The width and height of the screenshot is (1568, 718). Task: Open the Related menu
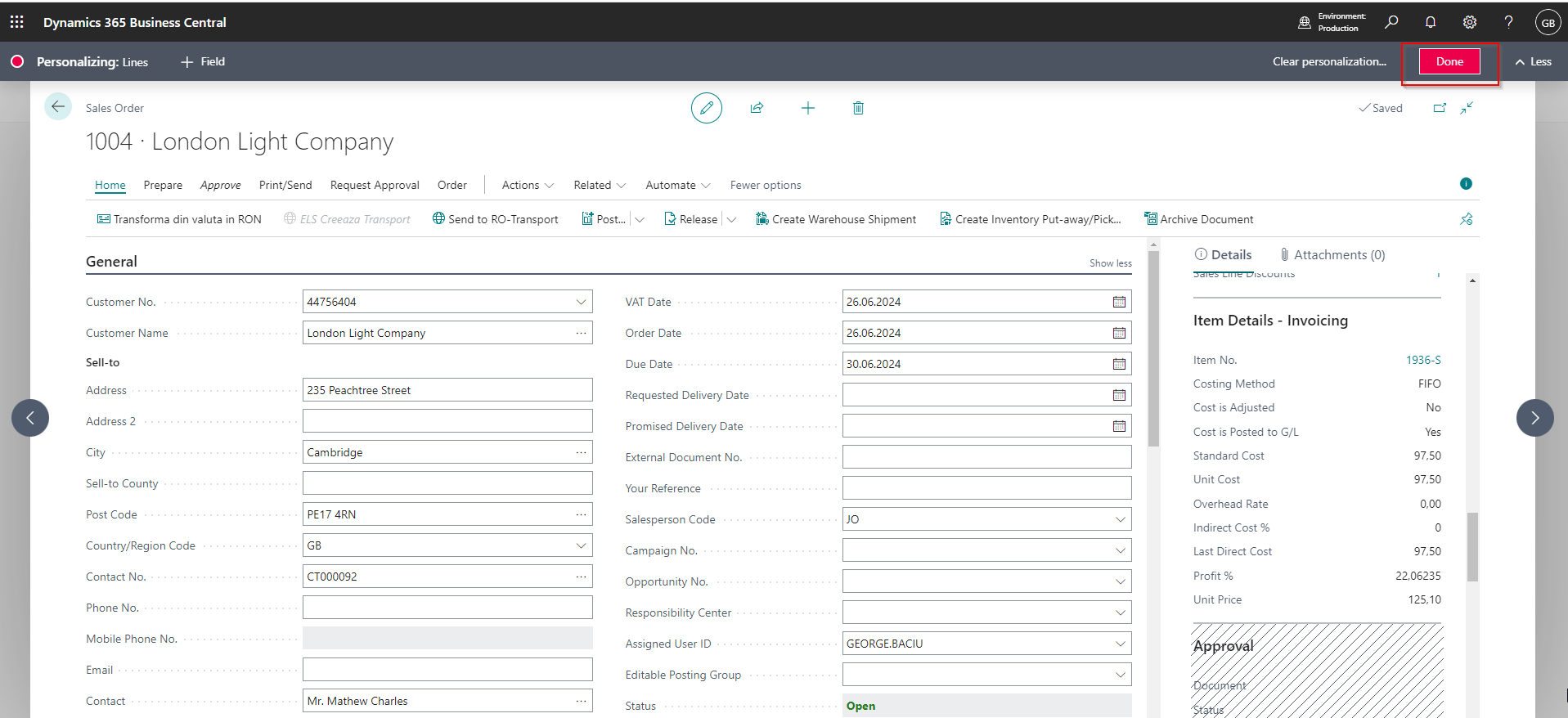tap(600, 185)
